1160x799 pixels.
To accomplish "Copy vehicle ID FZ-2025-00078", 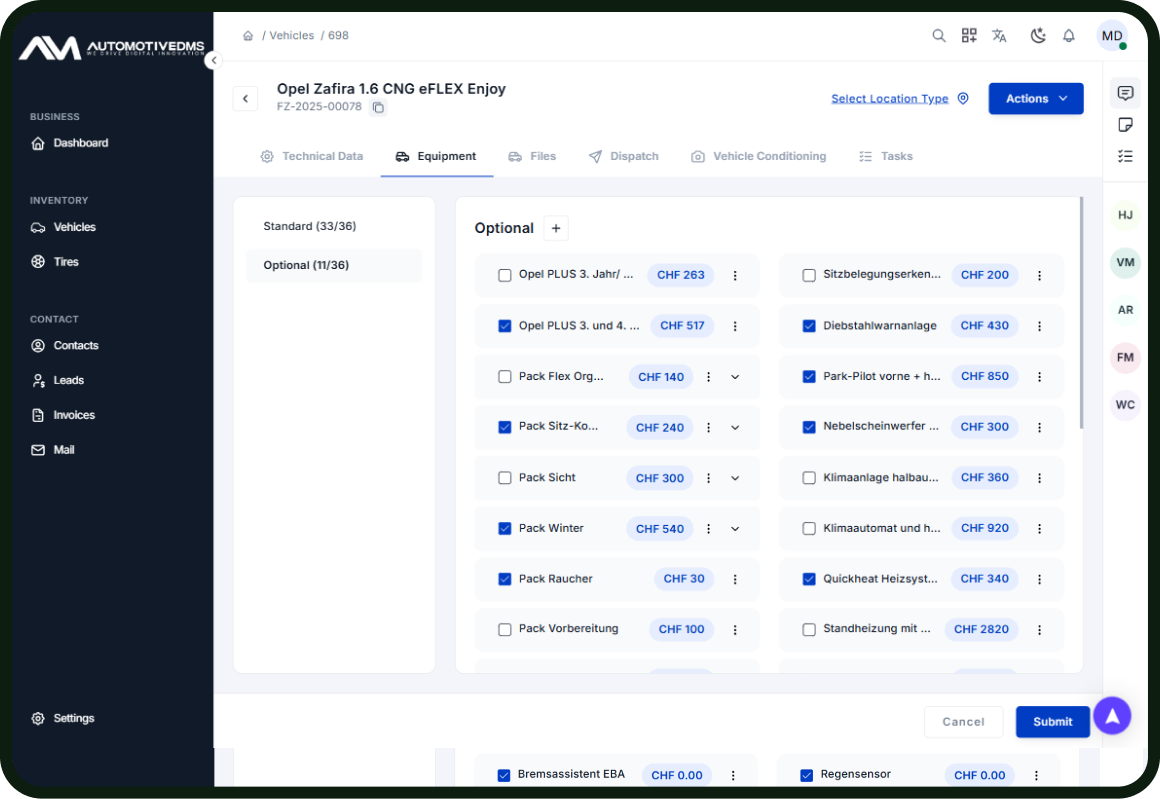I will pyautogui.click(x=378, y=107).
